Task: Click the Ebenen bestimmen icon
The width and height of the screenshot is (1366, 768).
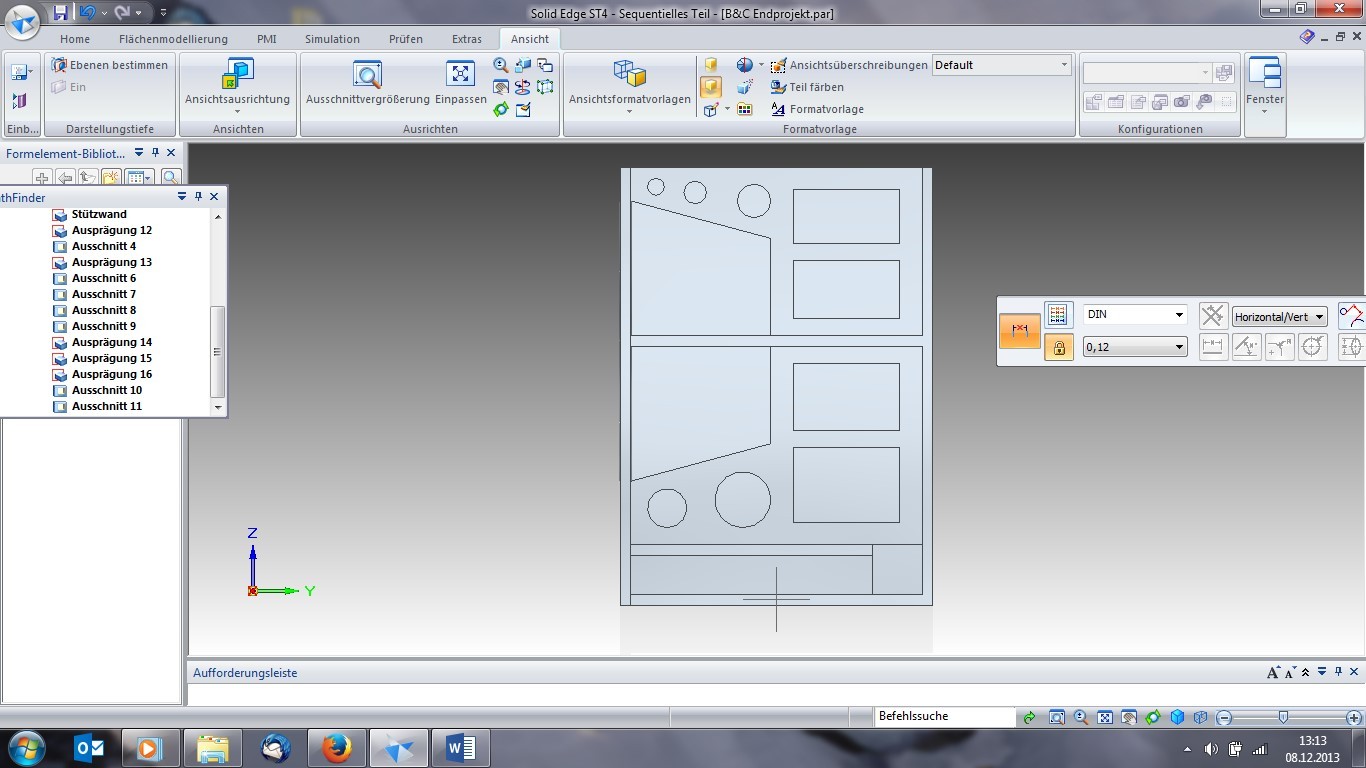Action: (59, 65)
